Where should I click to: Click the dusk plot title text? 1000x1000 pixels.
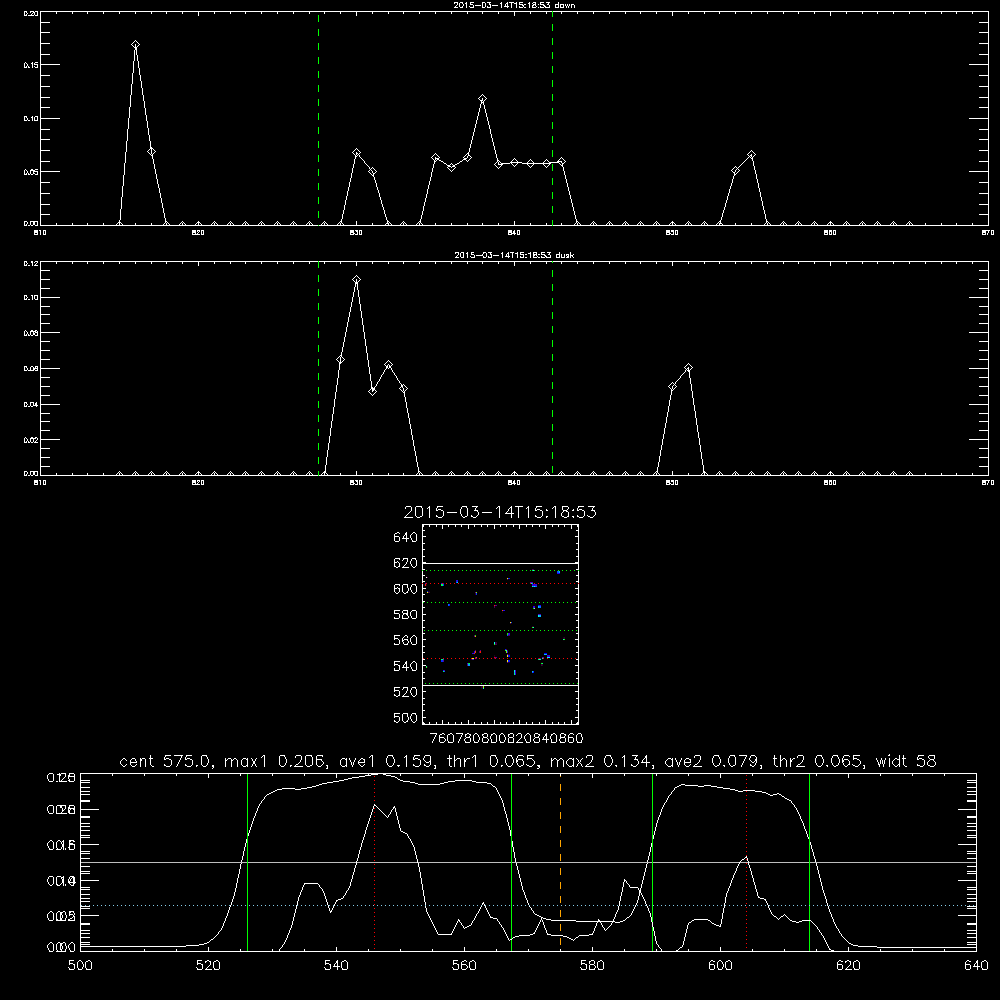click(x=514, y=255)
